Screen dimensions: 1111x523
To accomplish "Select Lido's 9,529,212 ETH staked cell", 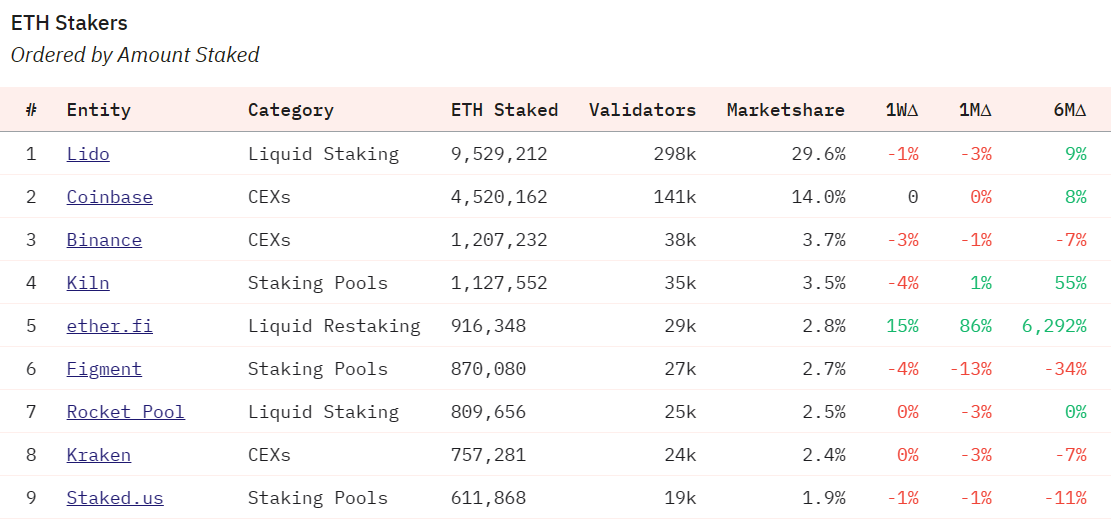I will (499, 154).
